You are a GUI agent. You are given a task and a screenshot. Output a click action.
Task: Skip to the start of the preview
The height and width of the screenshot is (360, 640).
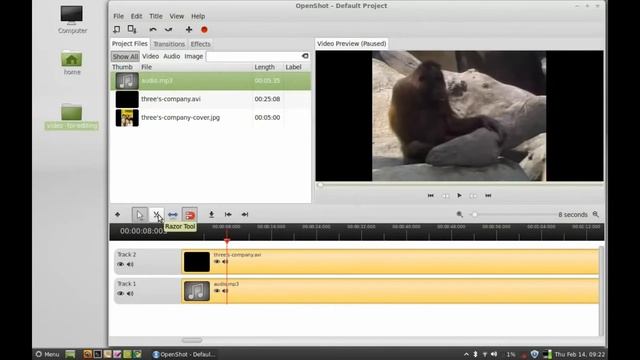pyautogui.click(x=431, y=196)
